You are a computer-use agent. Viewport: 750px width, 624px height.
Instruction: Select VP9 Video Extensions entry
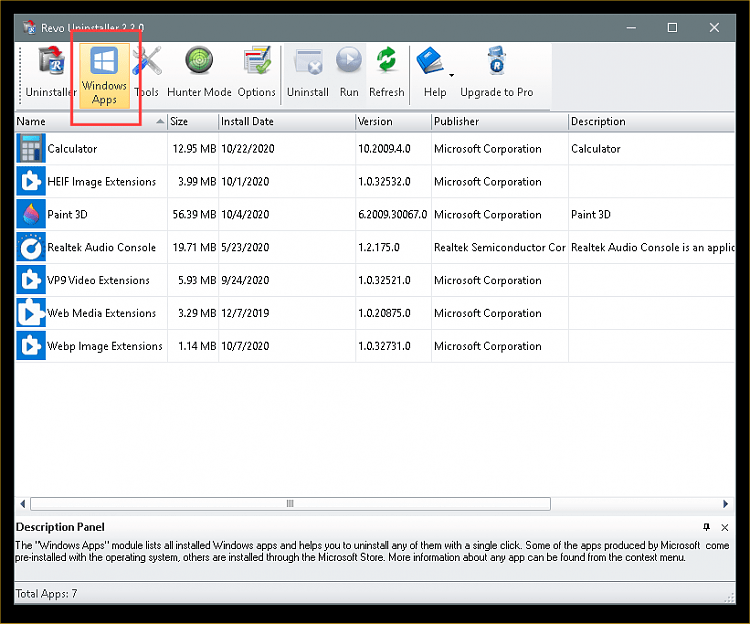[x=99, y=280]
